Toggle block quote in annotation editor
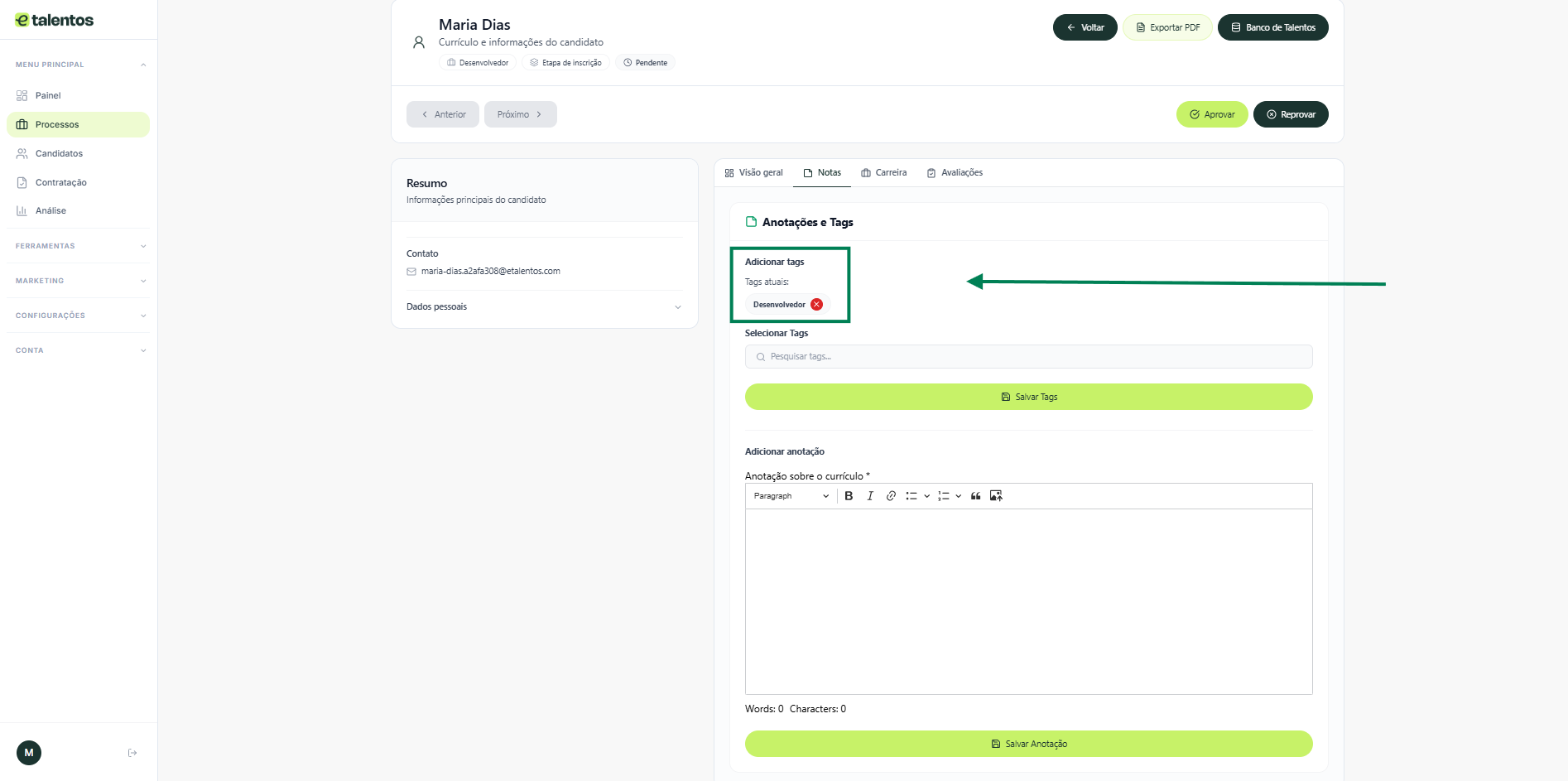The width and height of the screenshot is (1568, 781). [x=975, y=496]
